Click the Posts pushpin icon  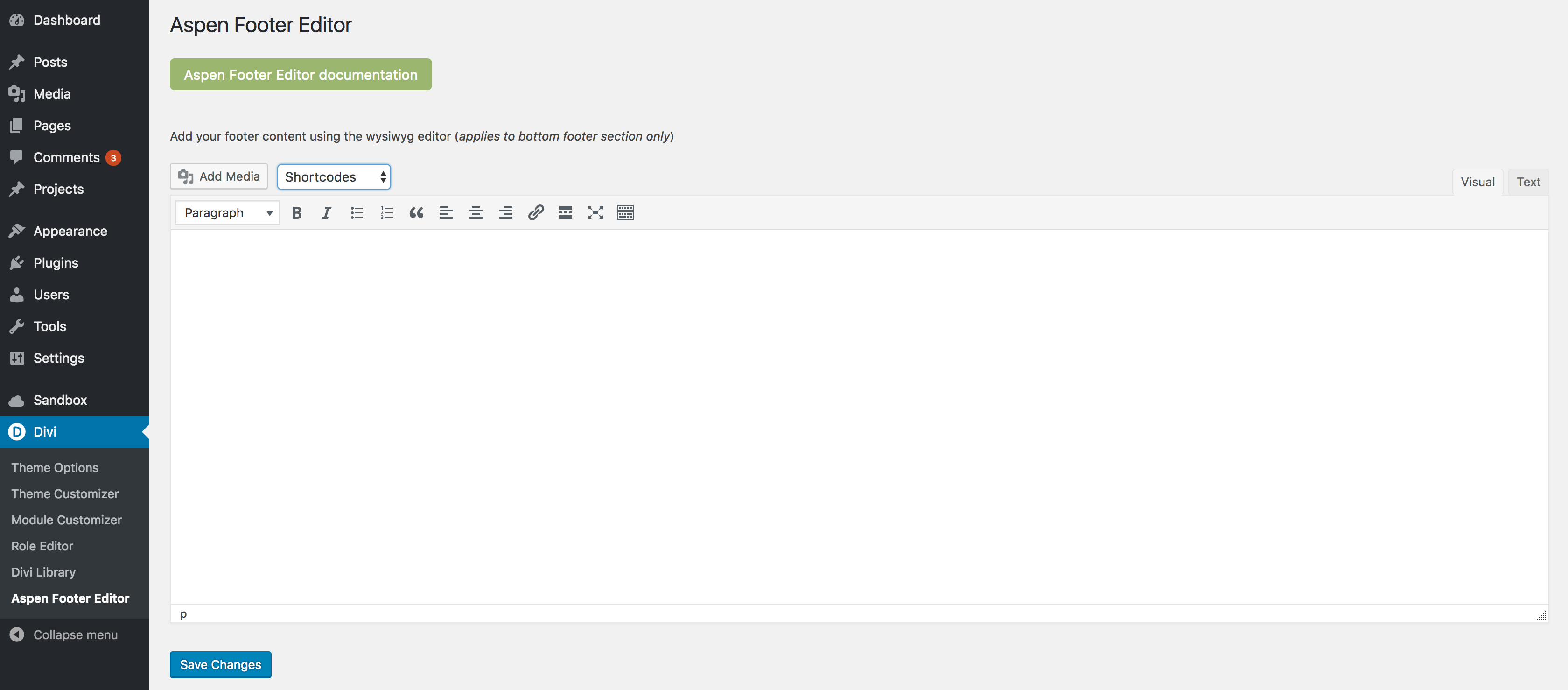tap(17, 62)
